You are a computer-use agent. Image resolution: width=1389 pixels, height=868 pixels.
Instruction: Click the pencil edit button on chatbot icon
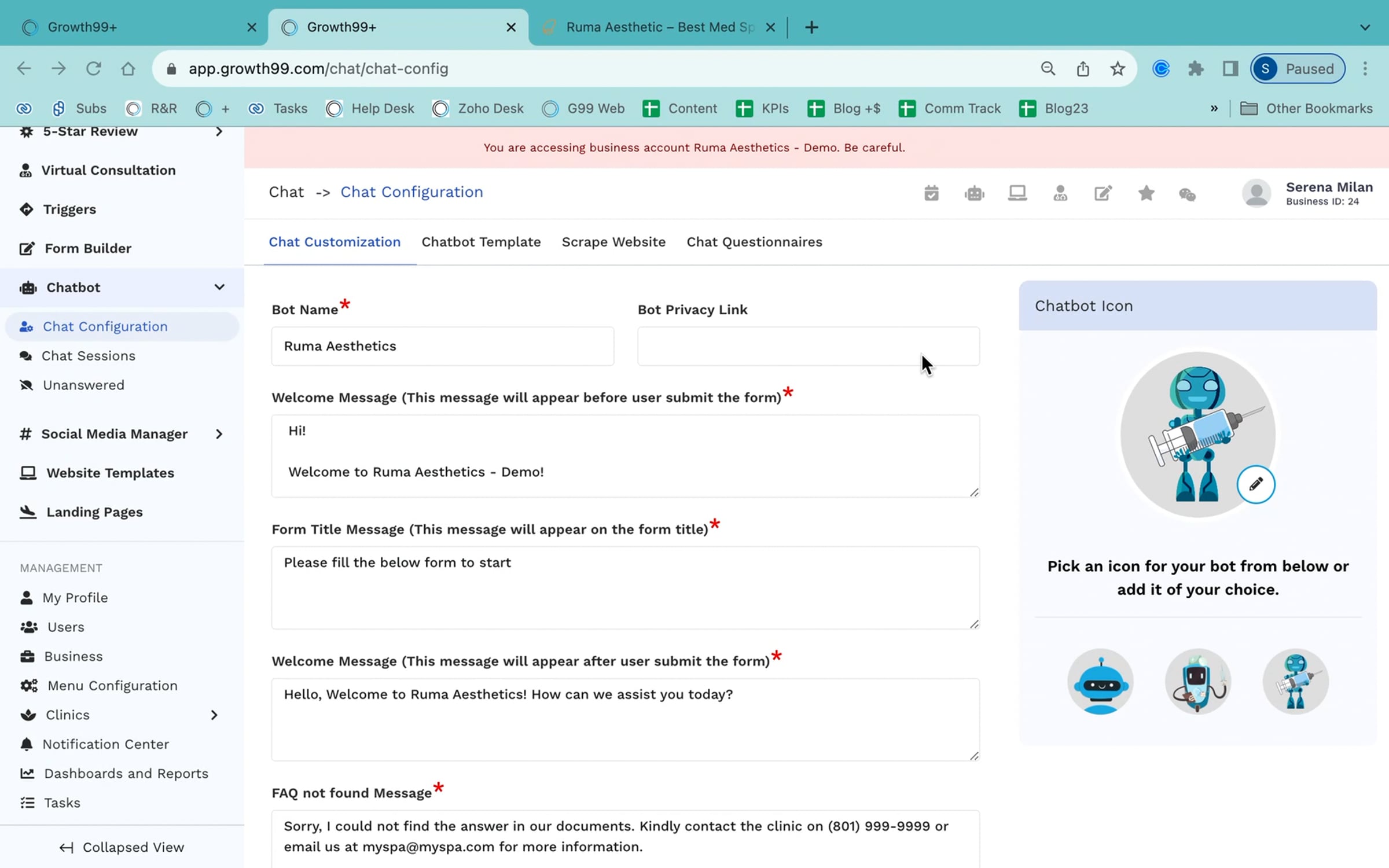1255,484
